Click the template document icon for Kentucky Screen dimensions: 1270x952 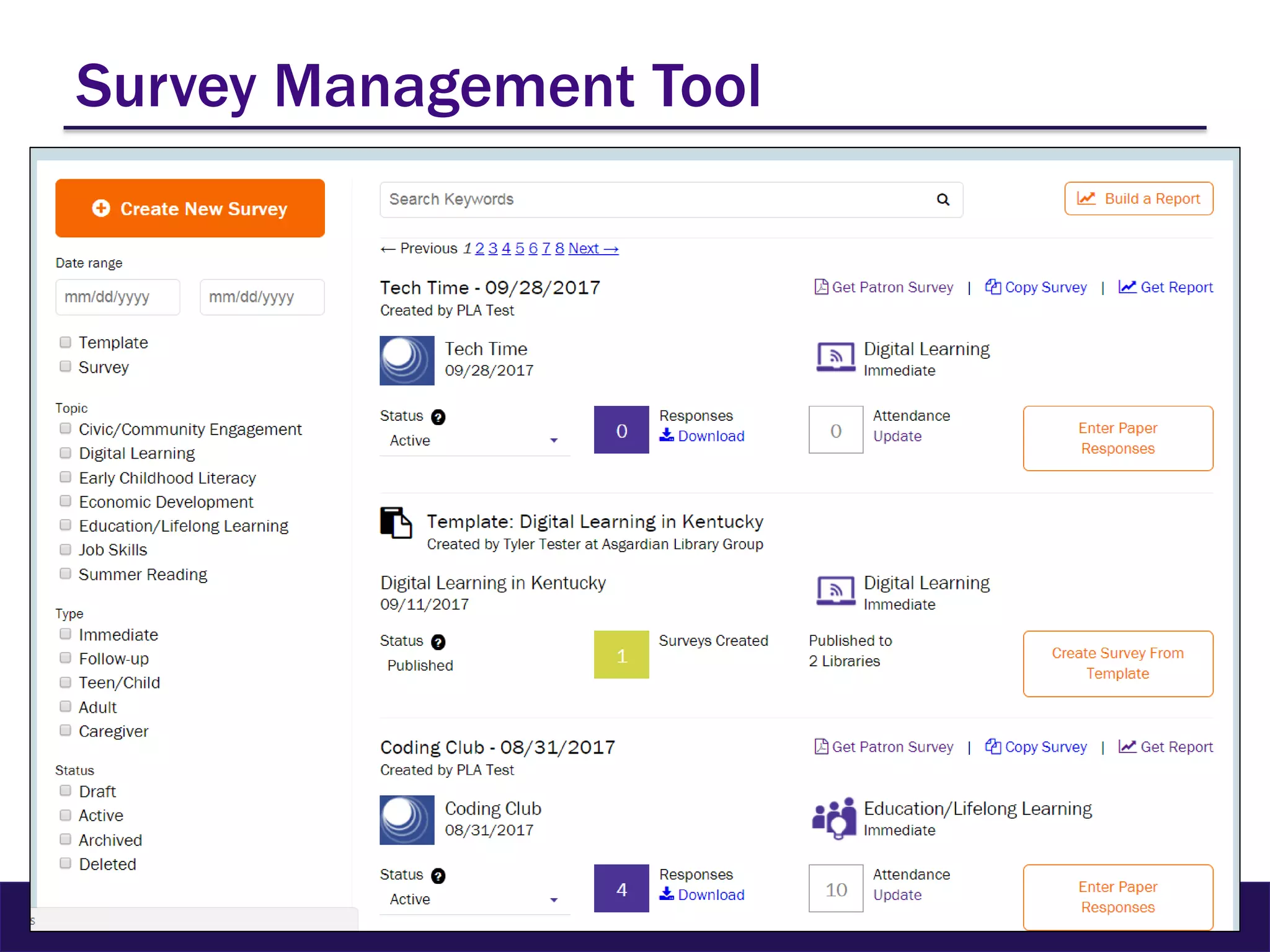(x=396, y=522)
